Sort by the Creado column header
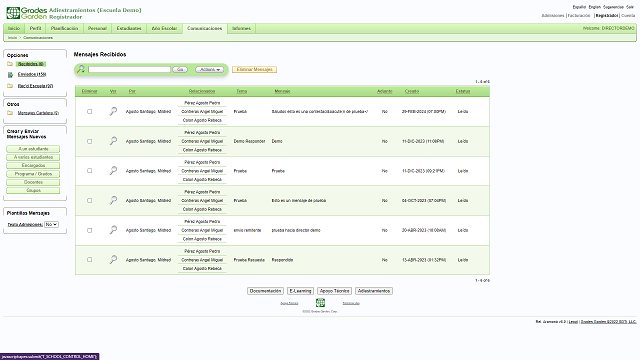Screen dimensions: 640x360 coord(412,91)
